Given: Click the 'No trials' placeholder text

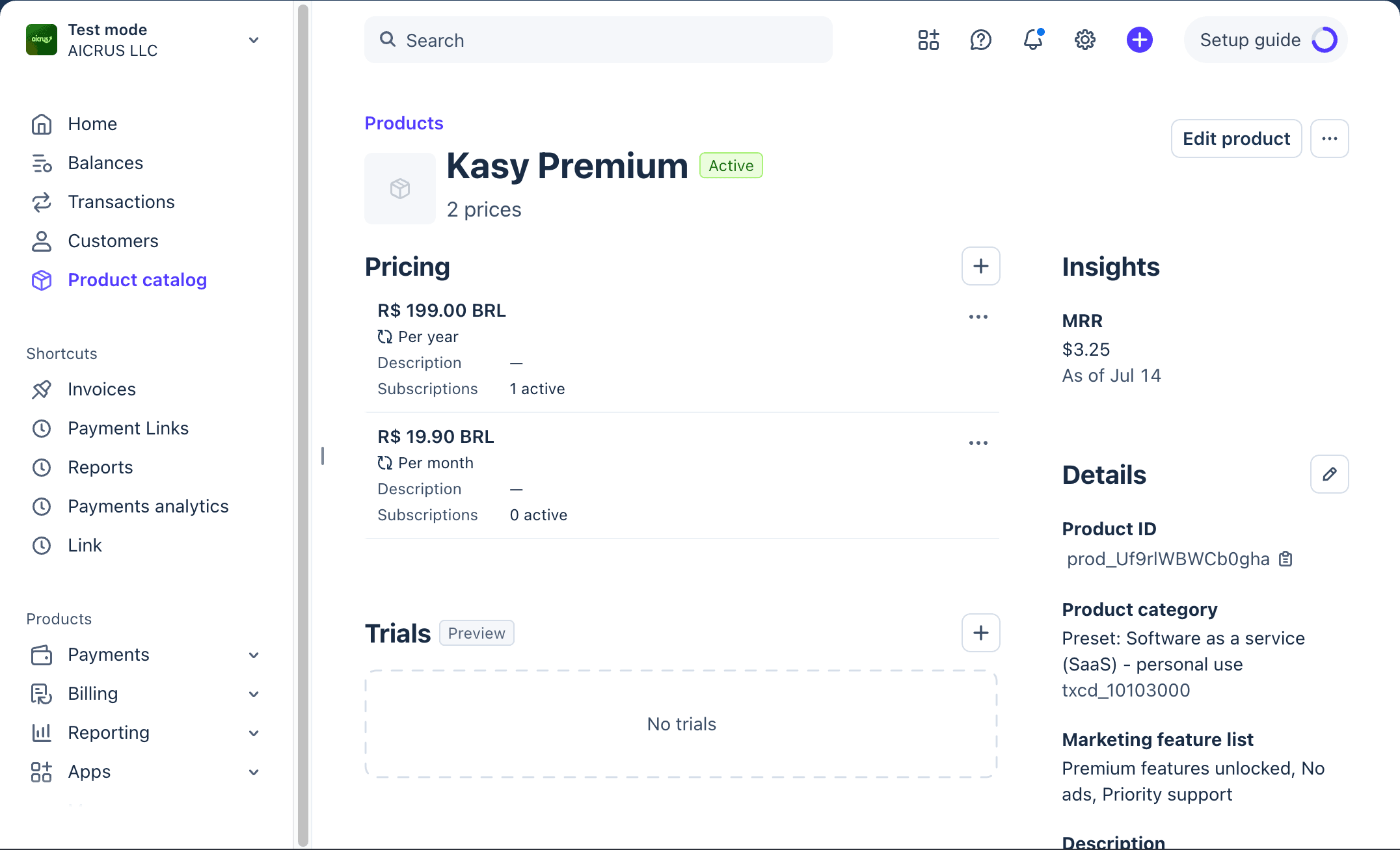Looking at the screenshot, I should coord(681,724).
